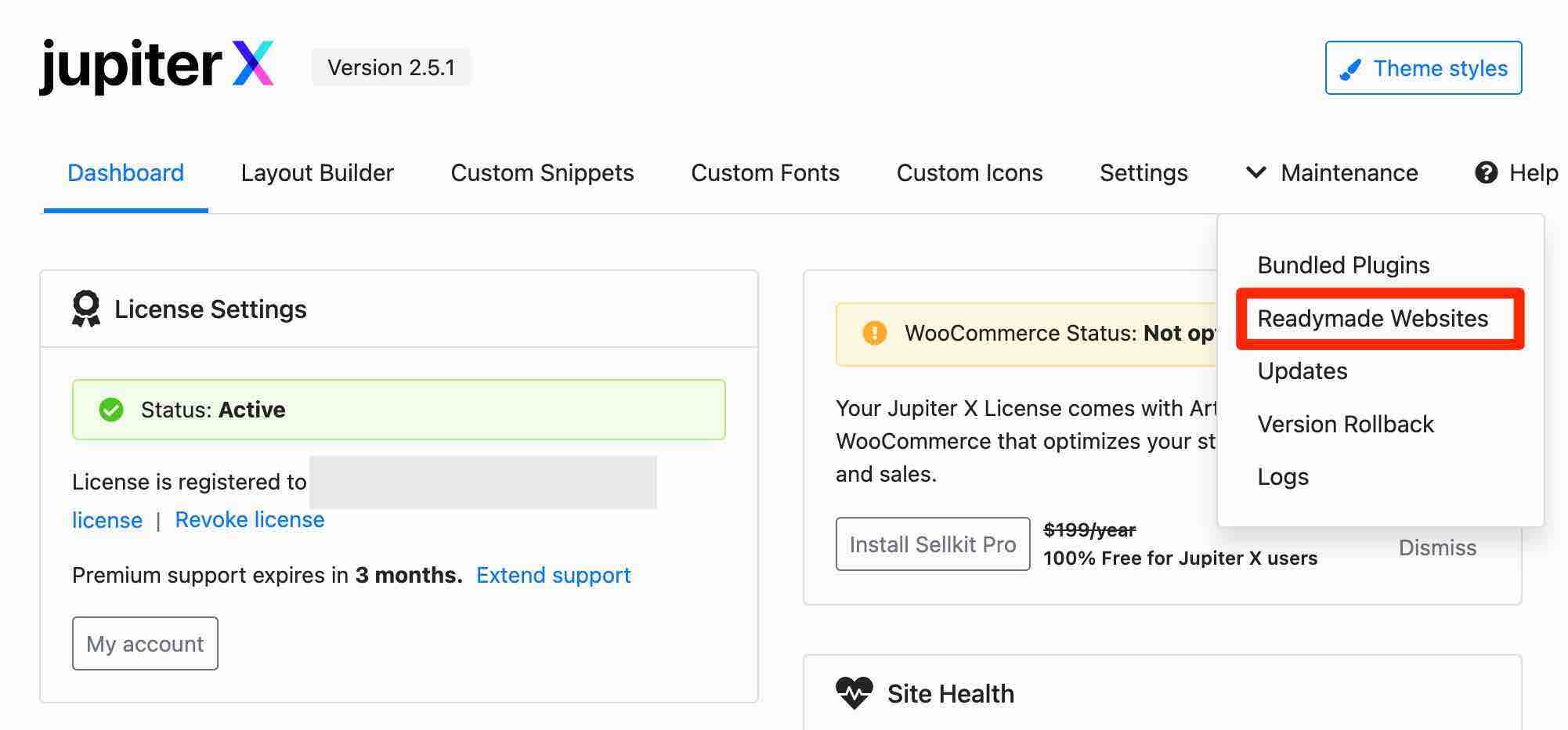Image resolution: width=1568 pixels, height=730 pixels.
Task: Click the Version 2.5.1 badge
Action: pyautogui.click(x=392, y=67)
